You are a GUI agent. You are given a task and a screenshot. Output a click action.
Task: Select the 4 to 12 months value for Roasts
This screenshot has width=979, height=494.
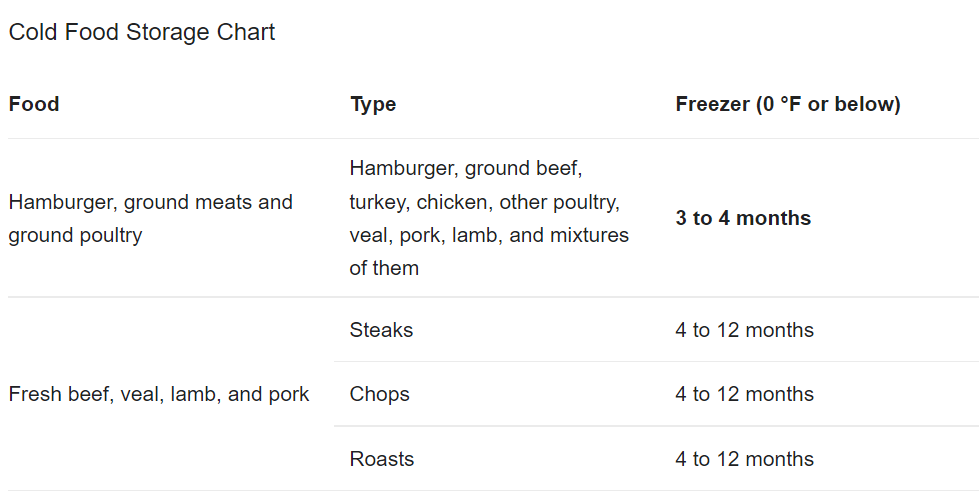coord(744,459)
